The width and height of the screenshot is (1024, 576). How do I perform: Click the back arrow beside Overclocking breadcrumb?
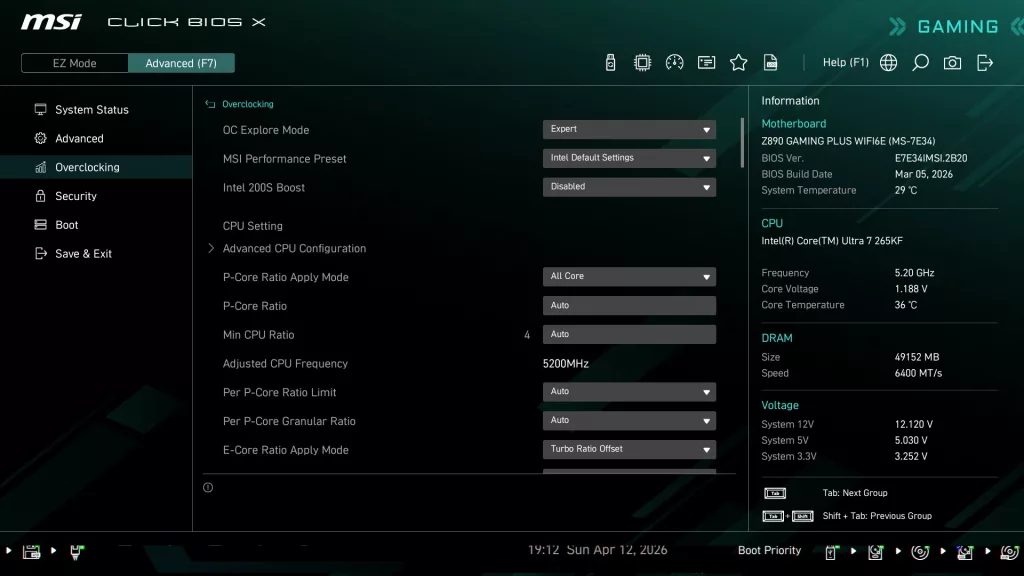click(x=210, y=104)
